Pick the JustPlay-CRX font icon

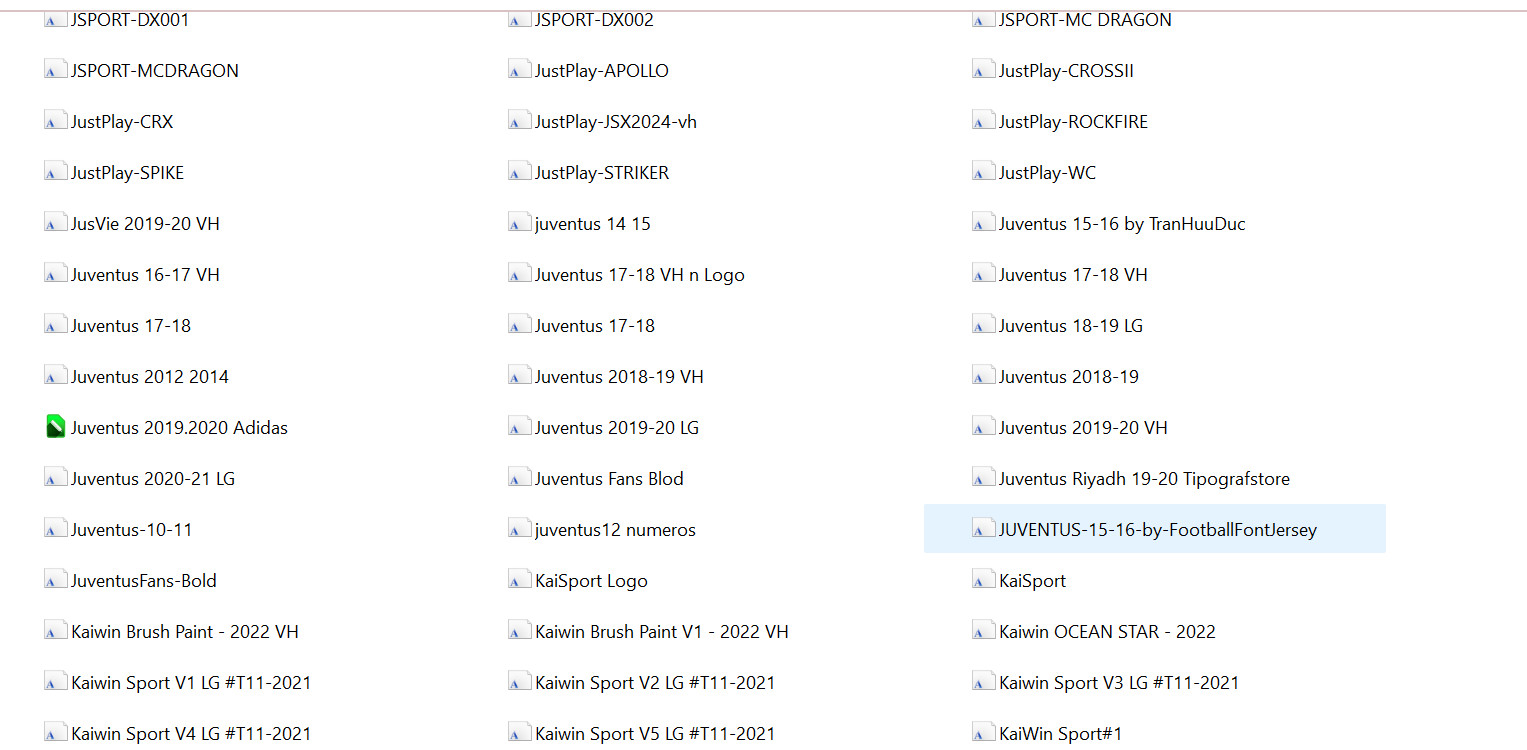(56, 121)
